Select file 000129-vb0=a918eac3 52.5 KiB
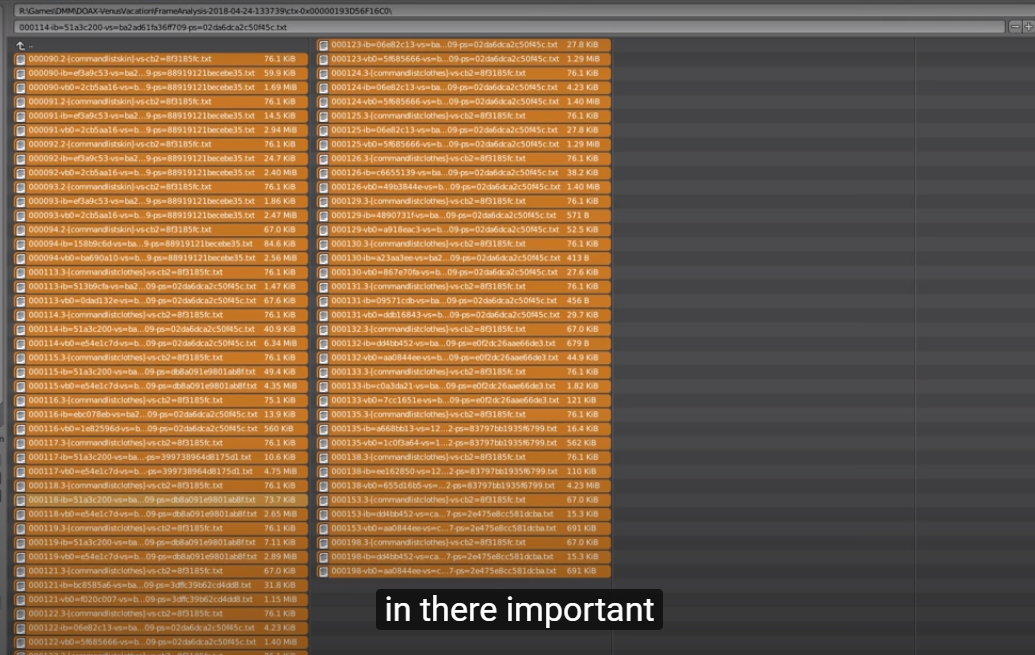Viewport: 1035px width, 655px height. click(x=464, y=230)
